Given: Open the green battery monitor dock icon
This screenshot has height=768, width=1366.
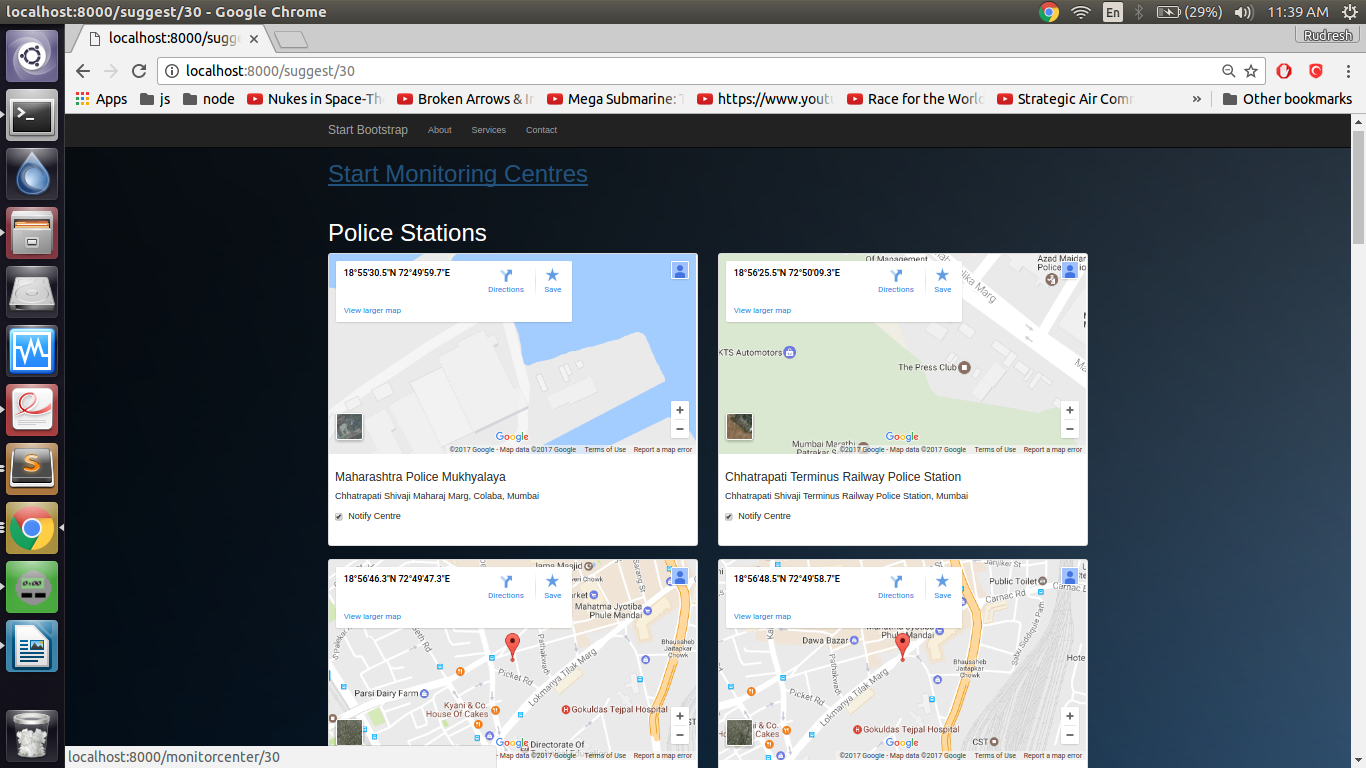Looking at the screenshot, I should coord(32,587).
